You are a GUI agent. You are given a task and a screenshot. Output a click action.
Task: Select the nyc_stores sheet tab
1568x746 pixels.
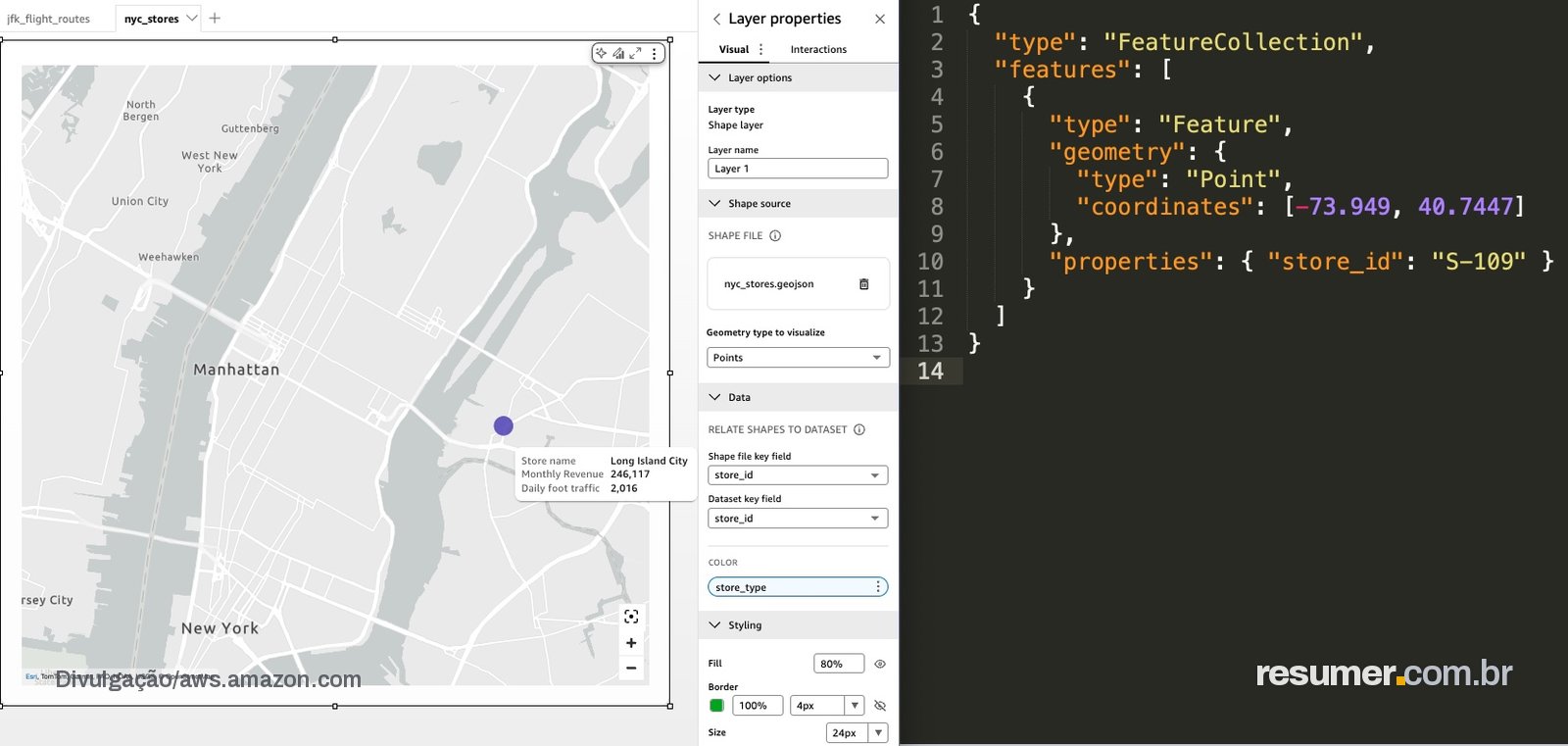coord(152,19)
